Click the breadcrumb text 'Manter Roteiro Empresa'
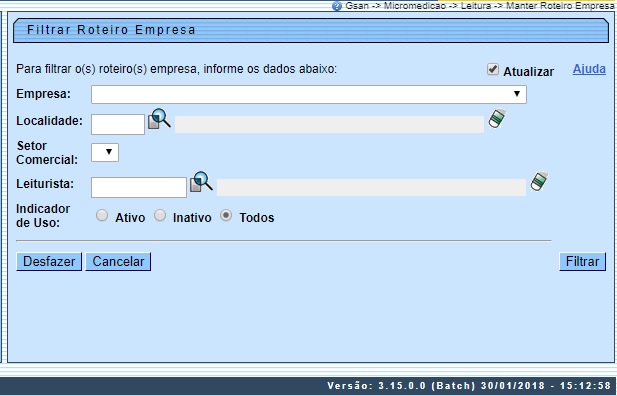This screenshot has width=617, height=396. click(561, 6)
